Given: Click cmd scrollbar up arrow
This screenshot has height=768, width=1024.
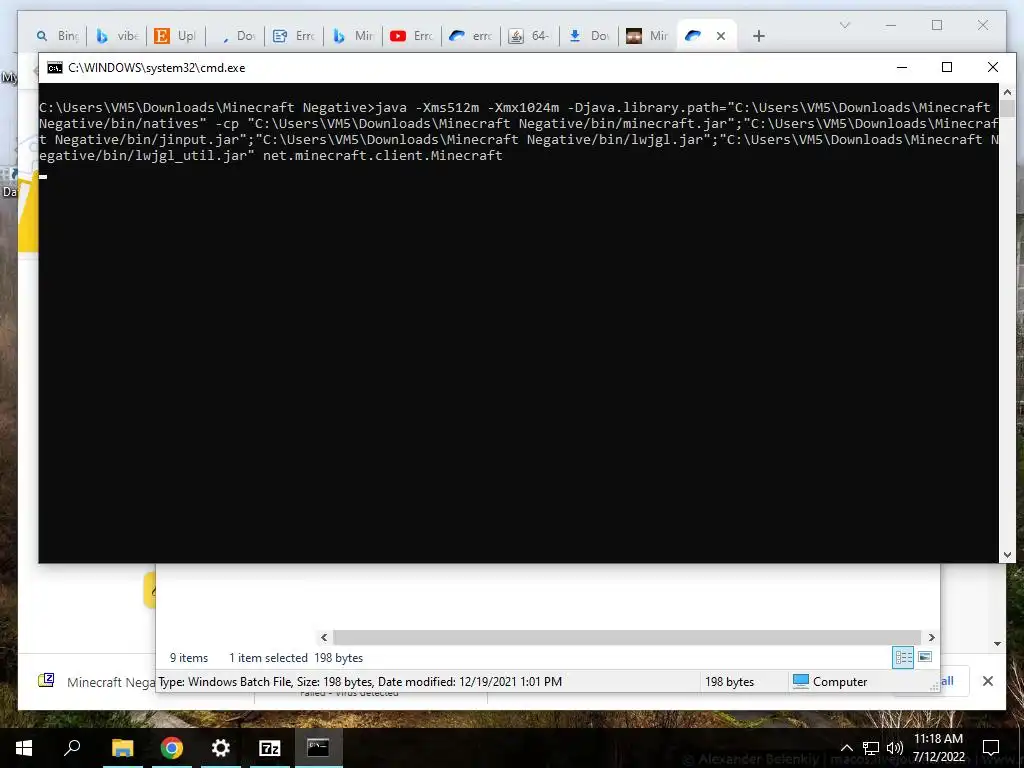Looking at the screenshot, I should 1007,91.
